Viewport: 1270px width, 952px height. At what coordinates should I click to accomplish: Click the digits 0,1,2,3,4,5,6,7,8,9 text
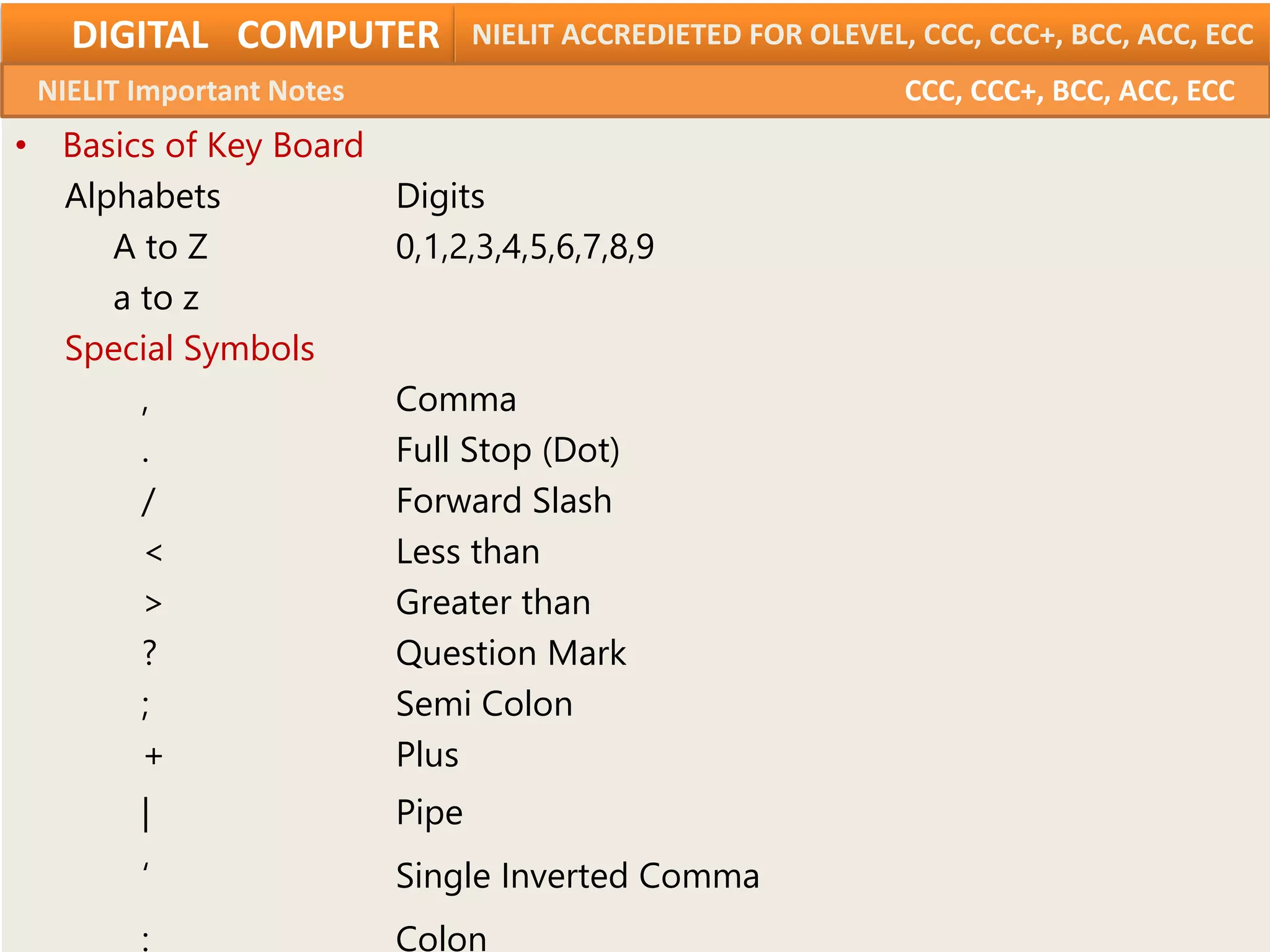point(525,247)
